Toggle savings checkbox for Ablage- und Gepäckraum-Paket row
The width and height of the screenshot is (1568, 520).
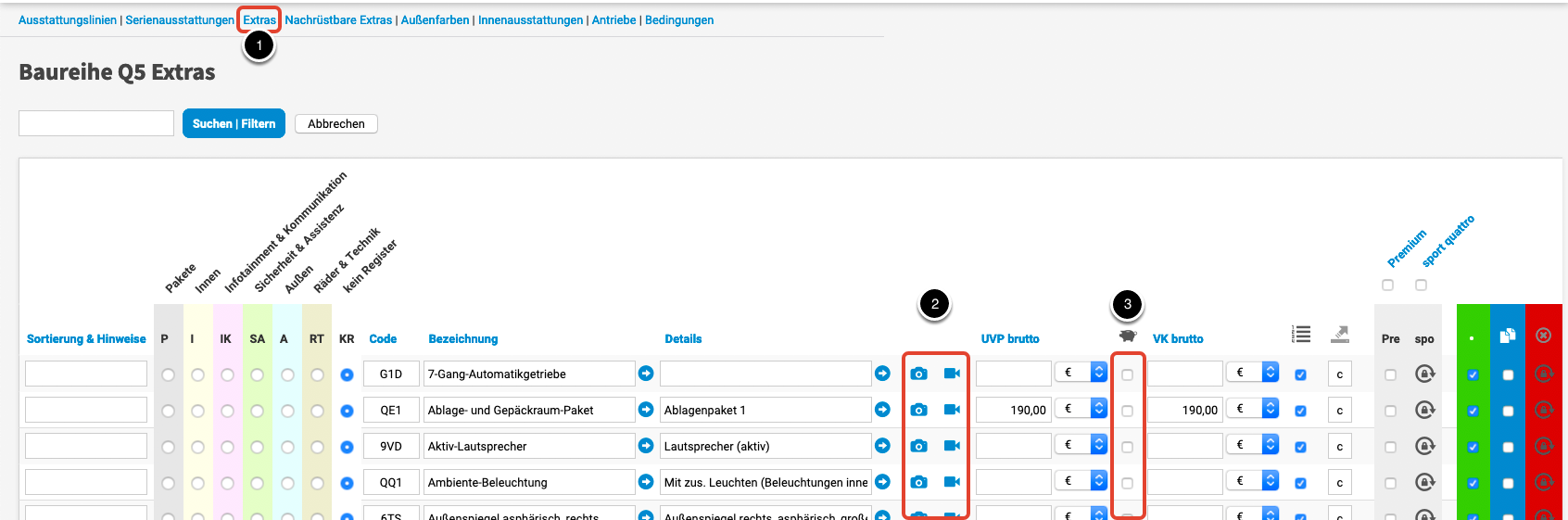pyautogui.click(x=1127, y=411)
